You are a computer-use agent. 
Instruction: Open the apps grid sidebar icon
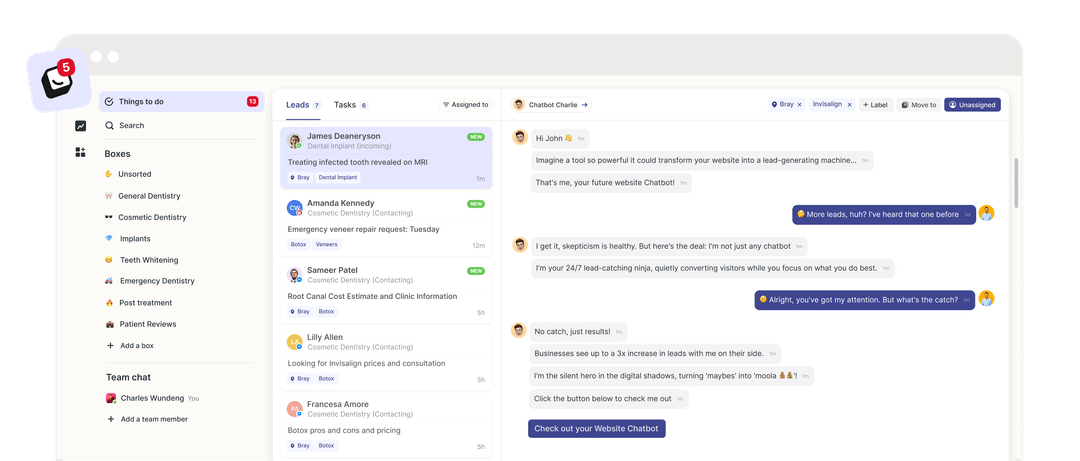pos(81,152)
